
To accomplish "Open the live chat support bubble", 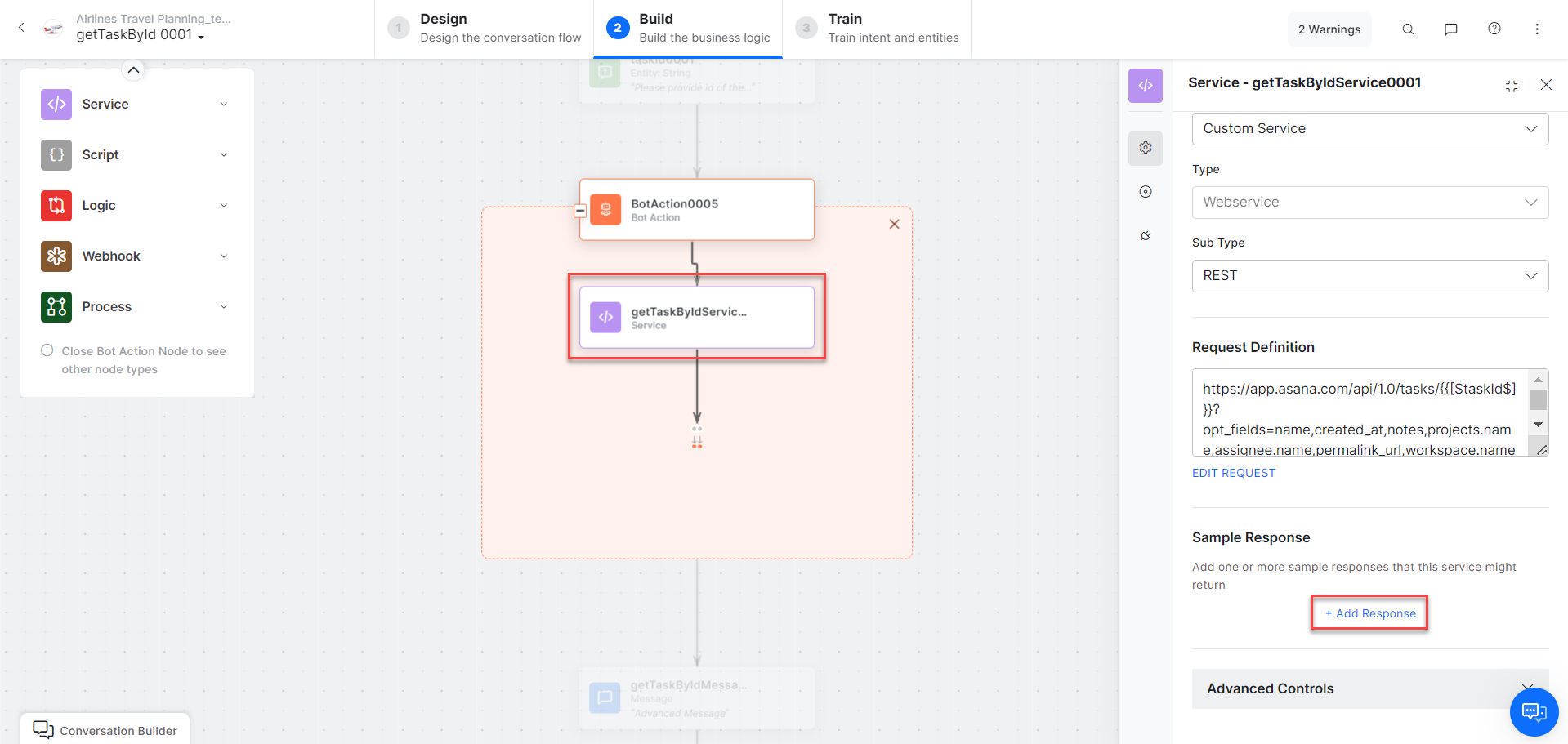I will [1534, 712].
